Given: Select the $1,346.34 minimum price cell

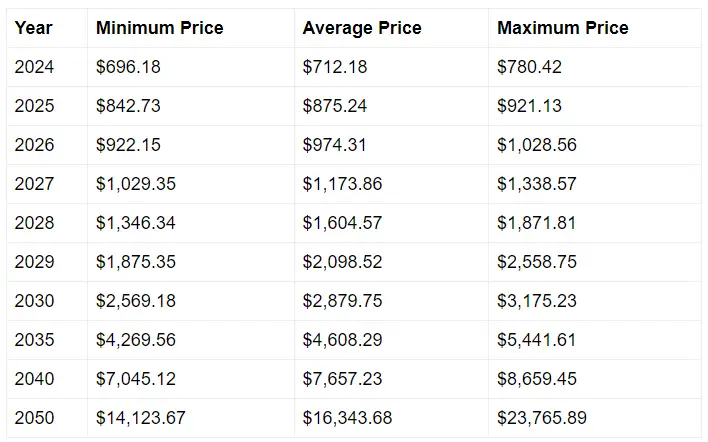Looking at the screenshot, I should [136, 223].
